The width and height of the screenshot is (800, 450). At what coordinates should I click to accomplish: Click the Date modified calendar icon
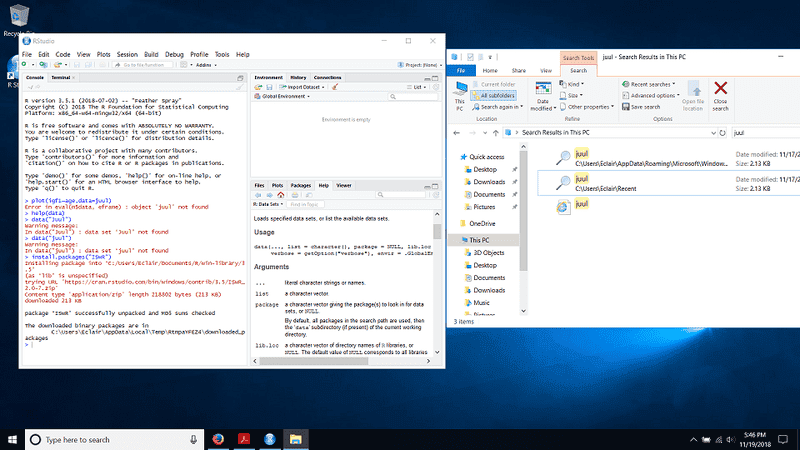[545, 88]
